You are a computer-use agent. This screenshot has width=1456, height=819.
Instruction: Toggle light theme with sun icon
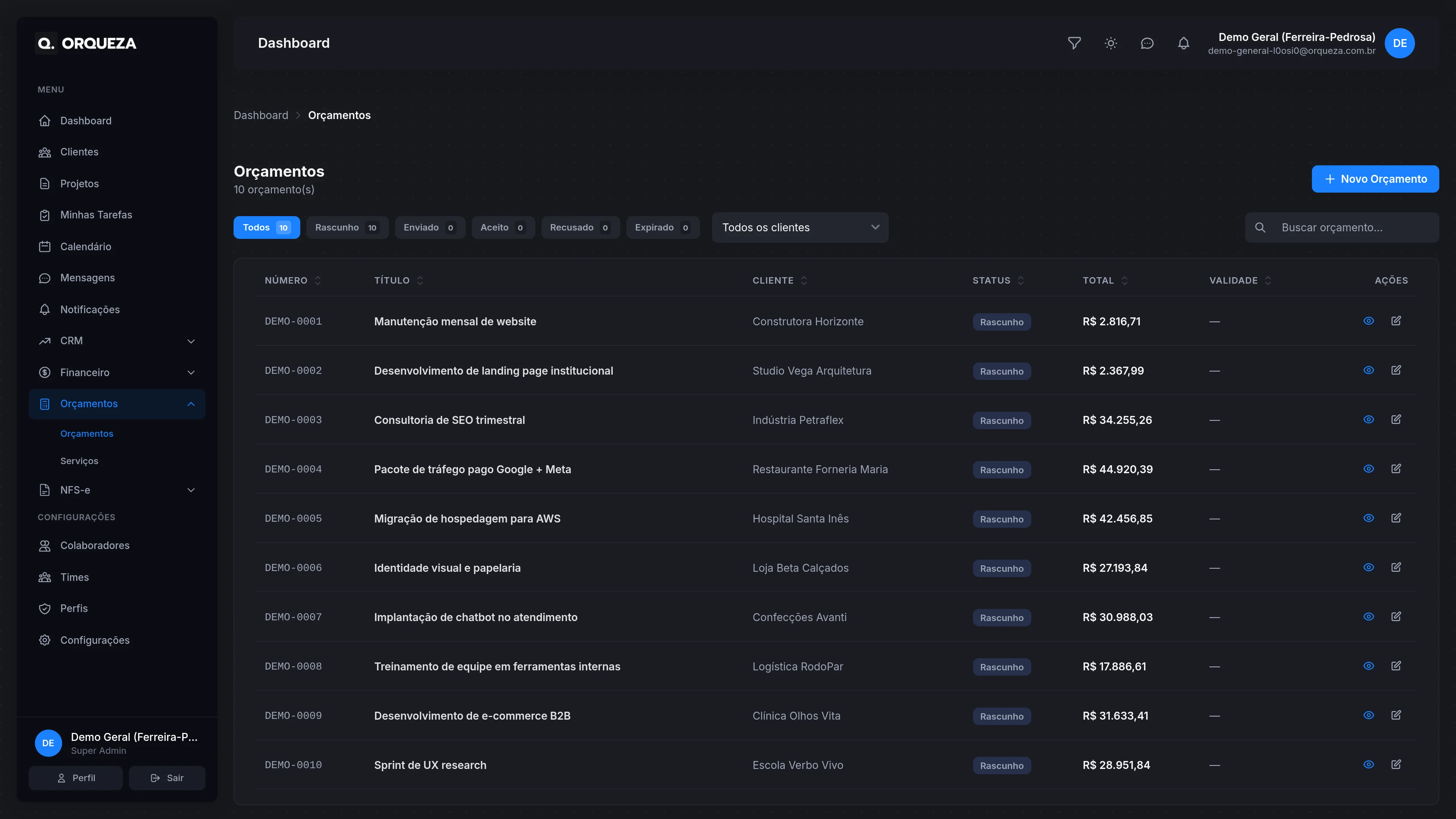pos(1111,43)
